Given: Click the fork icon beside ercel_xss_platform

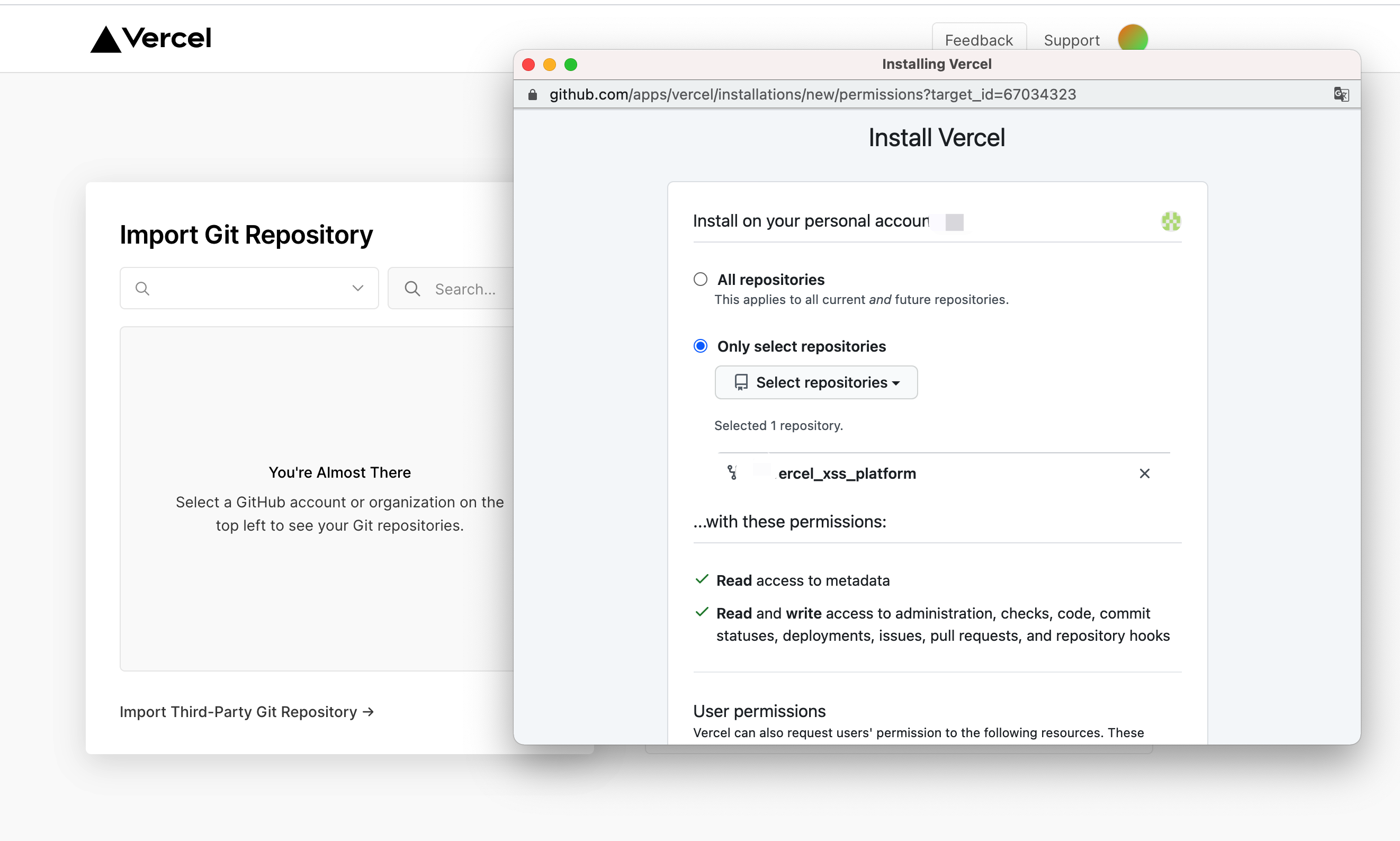Looking at the screenshot, I should (732, 472).
